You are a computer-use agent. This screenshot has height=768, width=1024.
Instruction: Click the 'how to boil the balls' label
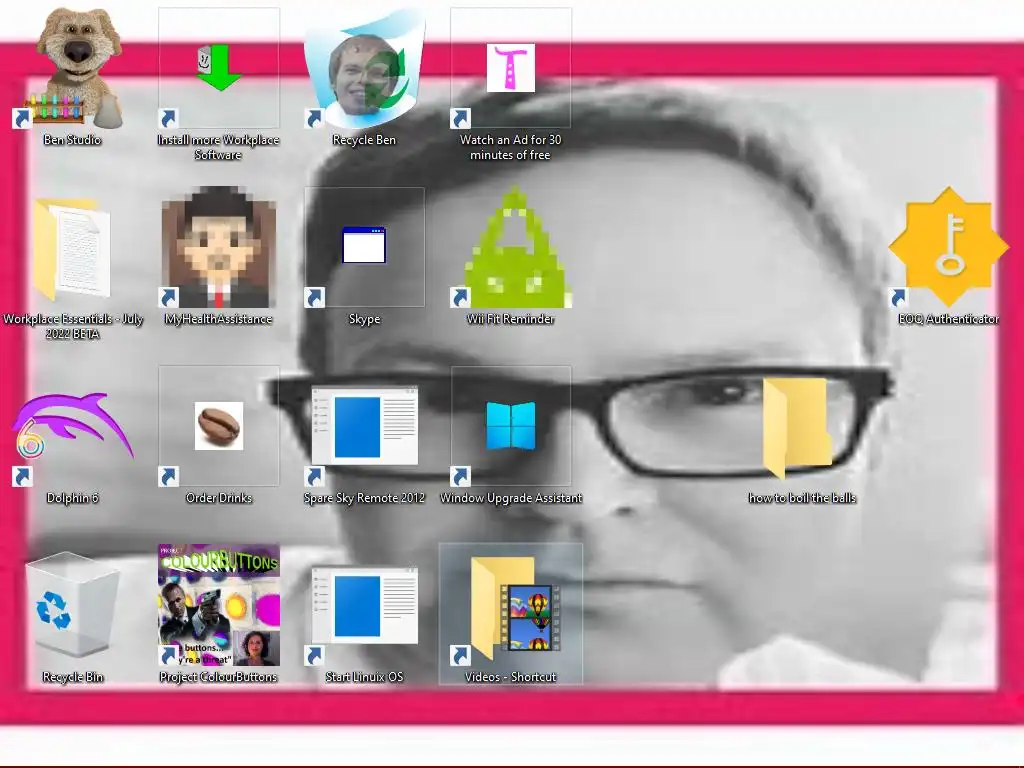802,498
